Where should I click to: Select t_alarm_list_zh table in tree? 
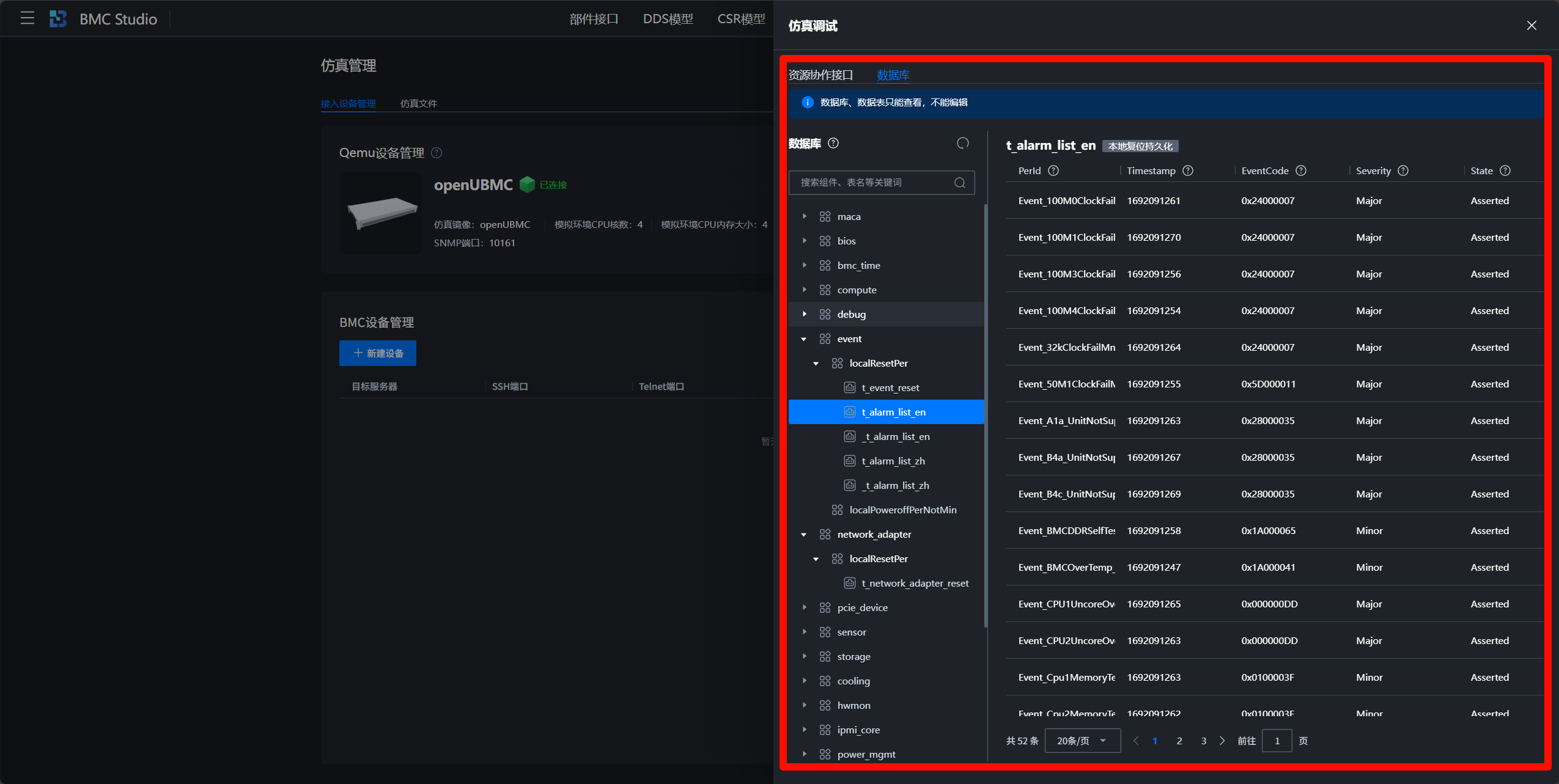pyautogui.click(x=893, y=461)
